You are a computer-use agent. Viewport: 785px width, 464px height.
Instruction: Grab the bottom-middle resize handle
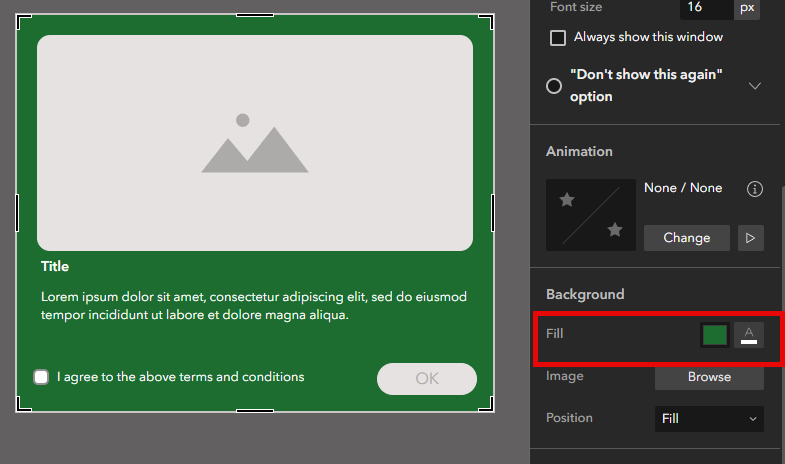255,410
